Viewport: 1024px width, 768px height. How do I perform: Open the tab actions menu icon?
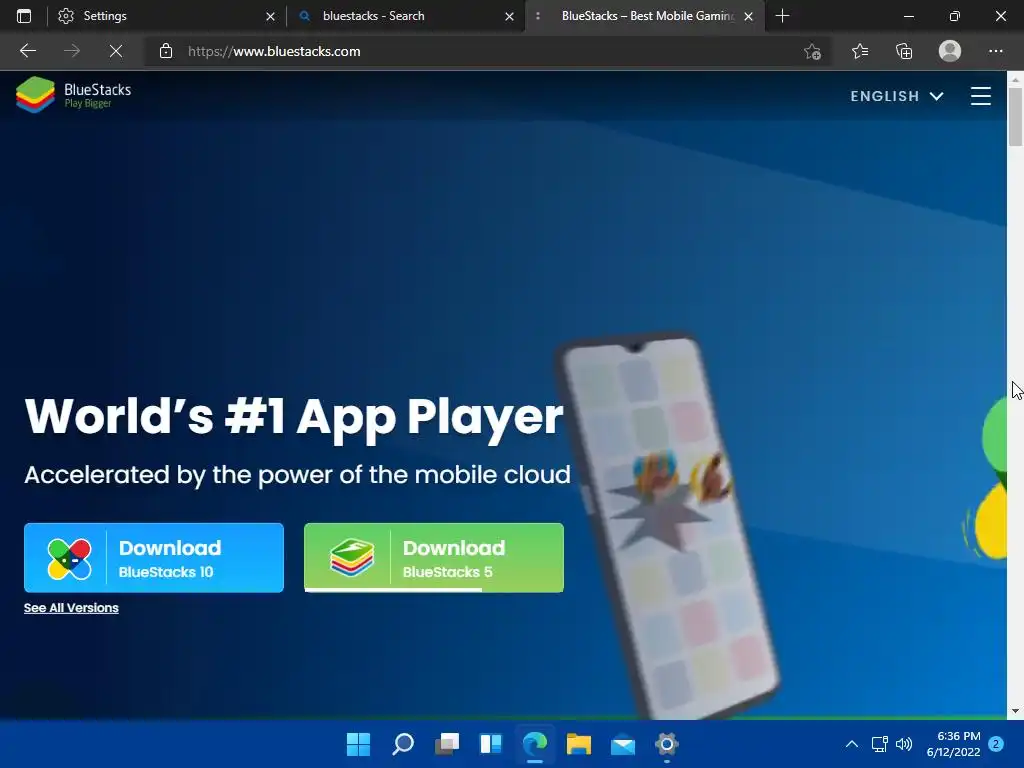(24, 16)
